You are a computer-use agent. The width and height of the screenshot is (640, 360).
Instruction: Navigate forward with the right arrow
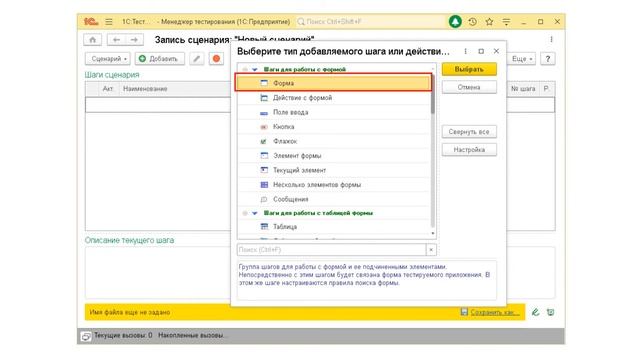click(134, 40)
